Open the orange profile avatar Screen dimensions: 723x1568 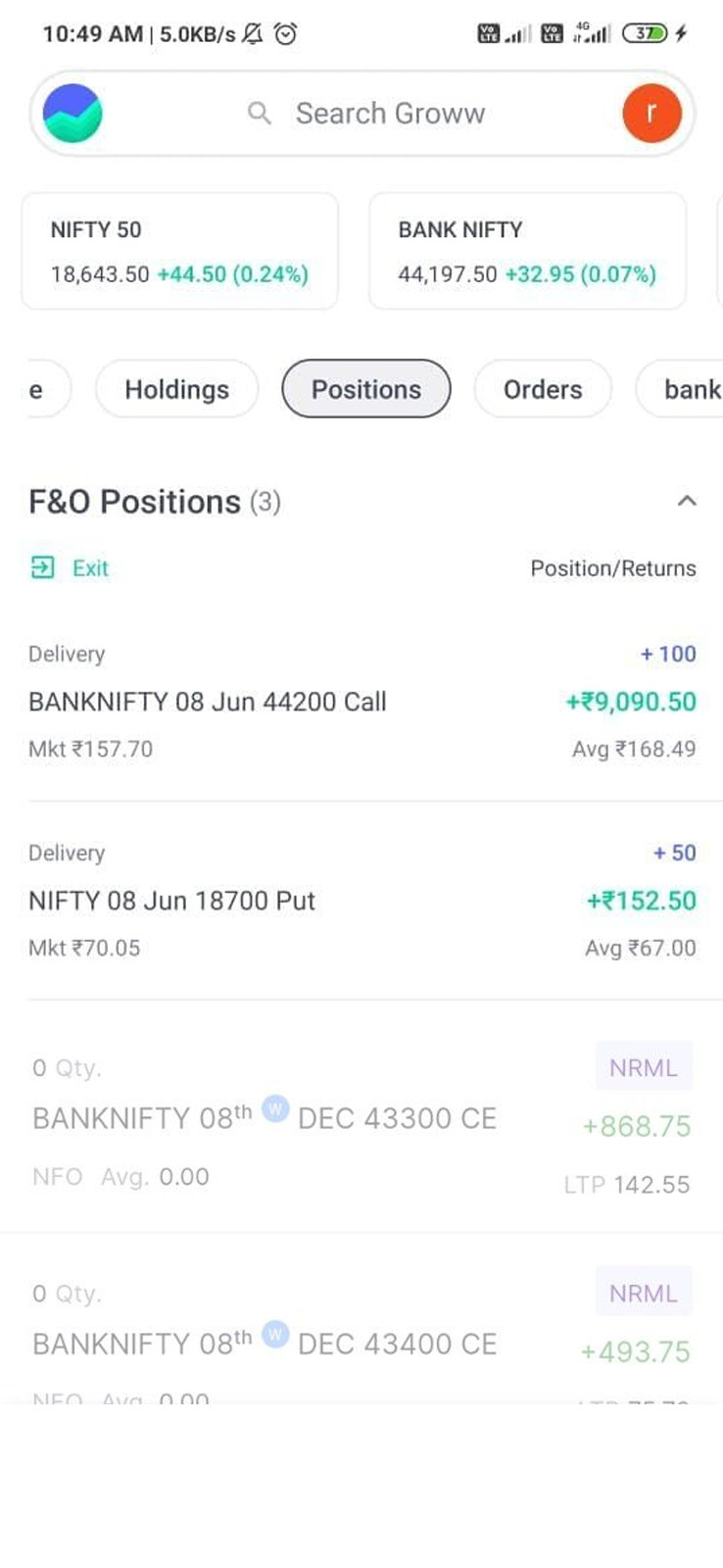tap(651, 114)
